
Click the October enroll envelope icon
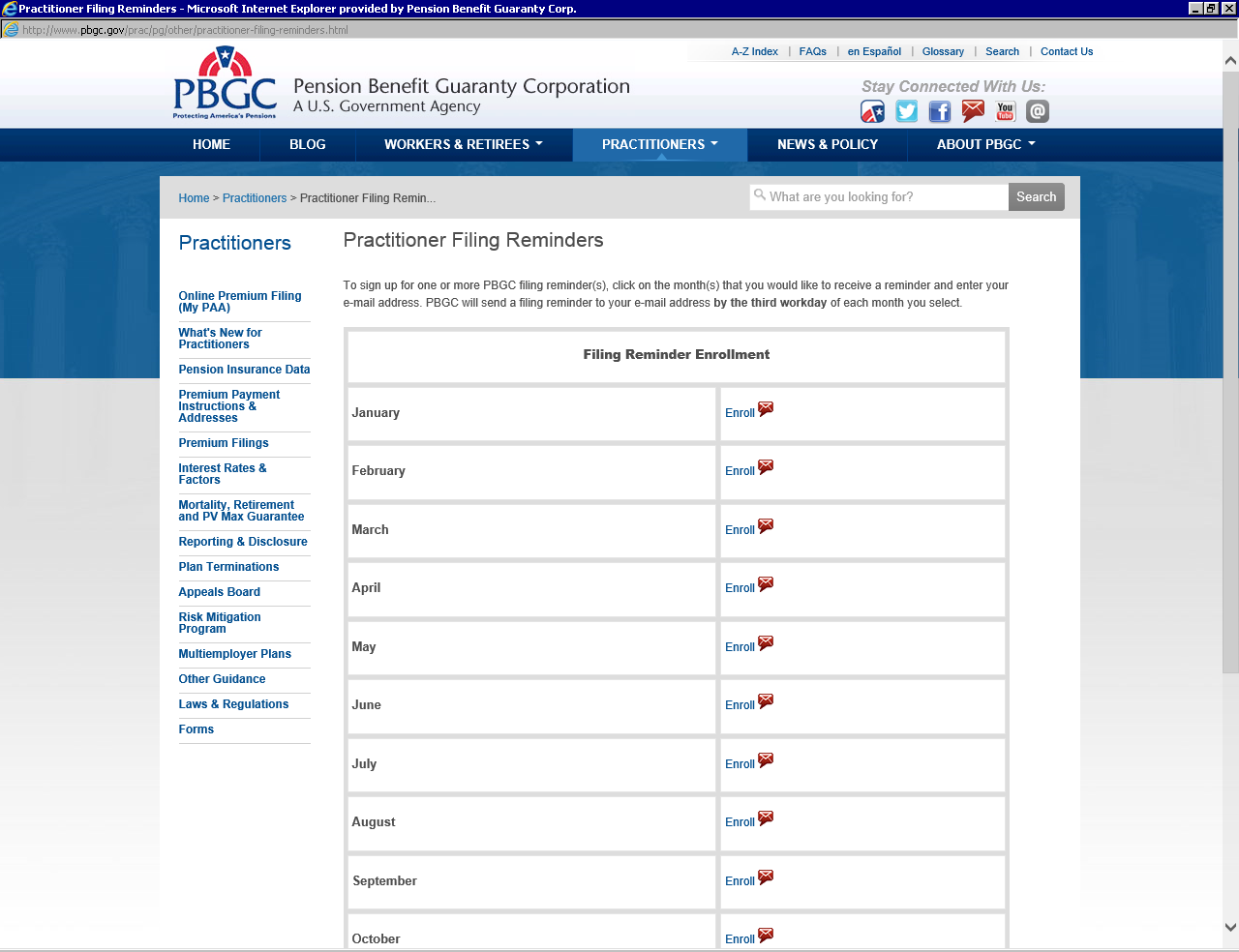(766, 936)
